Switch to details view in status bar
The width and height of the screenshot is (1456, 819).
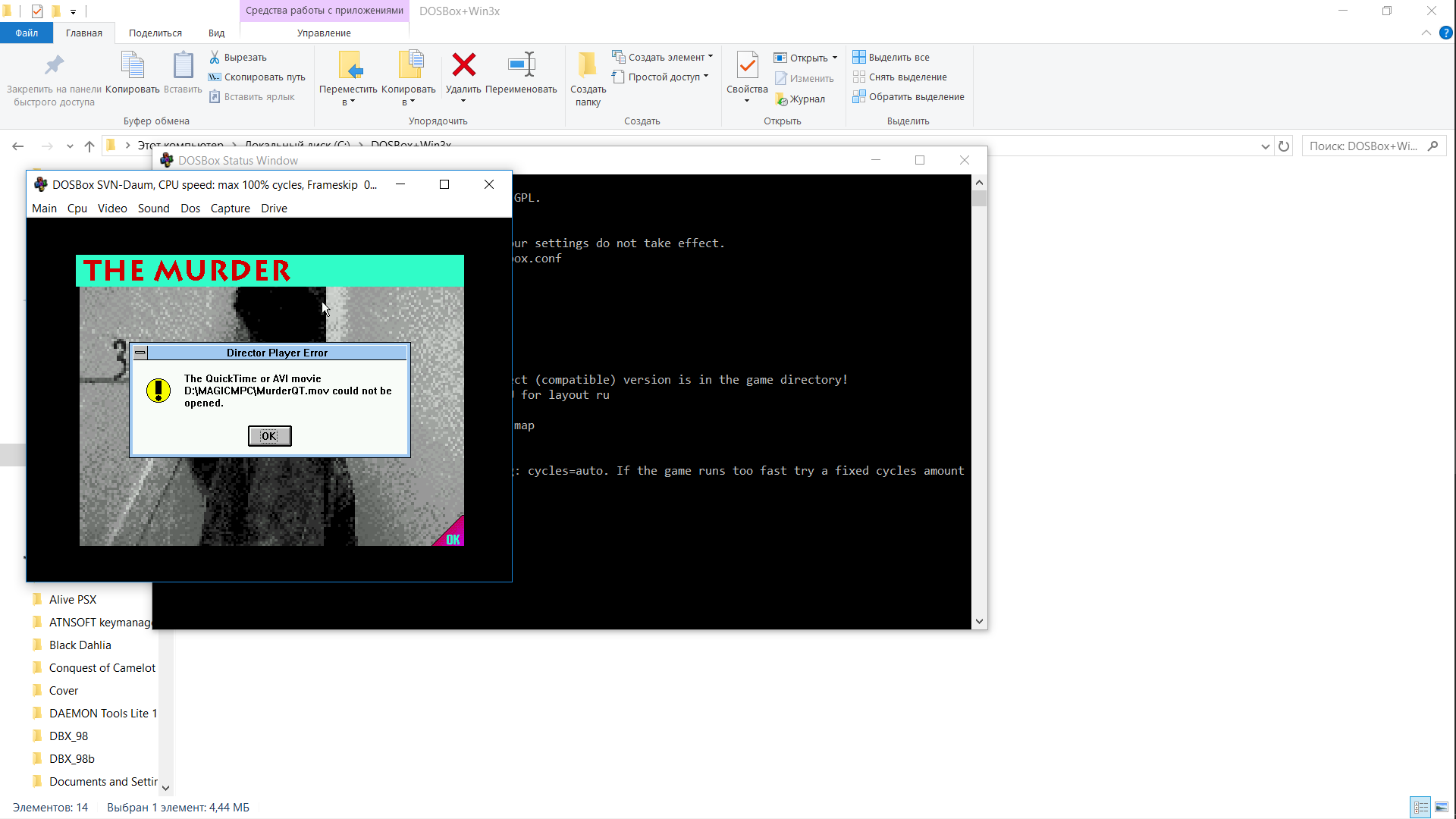click(1421, 807)
